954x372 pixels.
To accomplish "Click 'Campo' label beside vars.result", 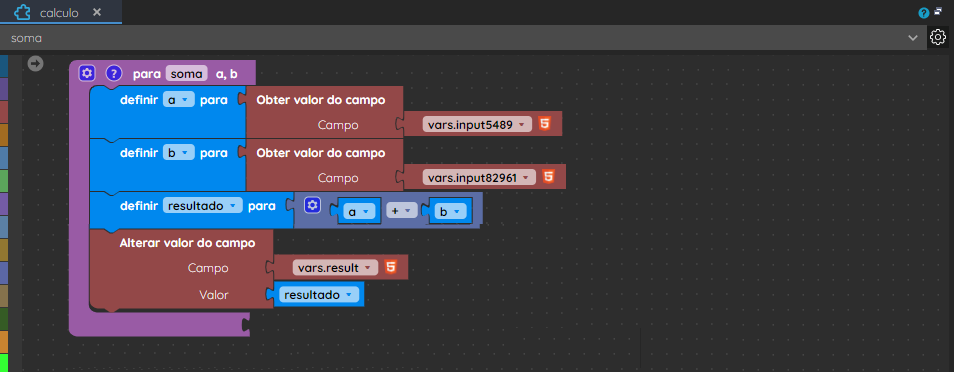I will [x=208, y=268].
